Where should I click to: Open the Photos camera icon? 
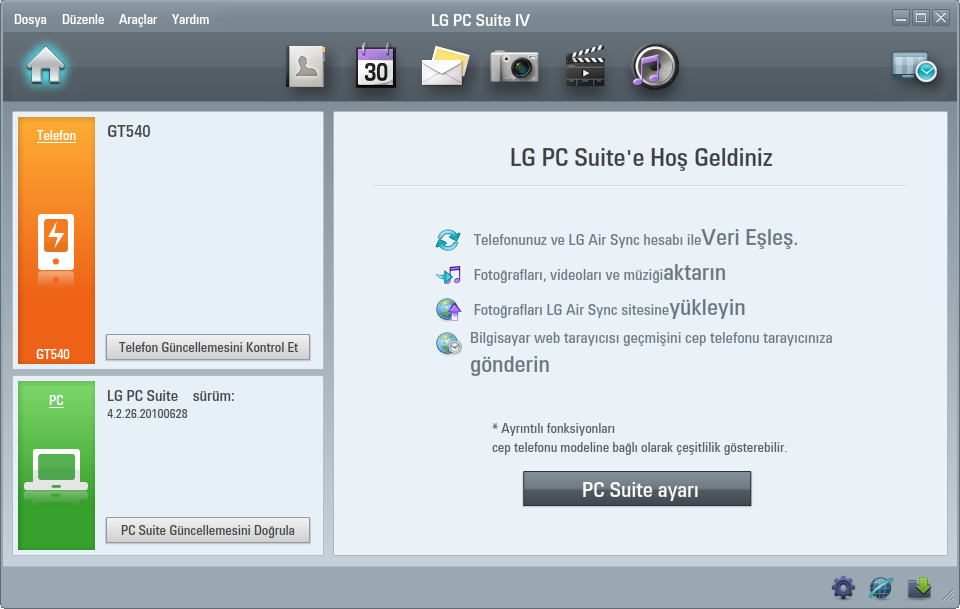pyautogui.click(x=514, y=66)
